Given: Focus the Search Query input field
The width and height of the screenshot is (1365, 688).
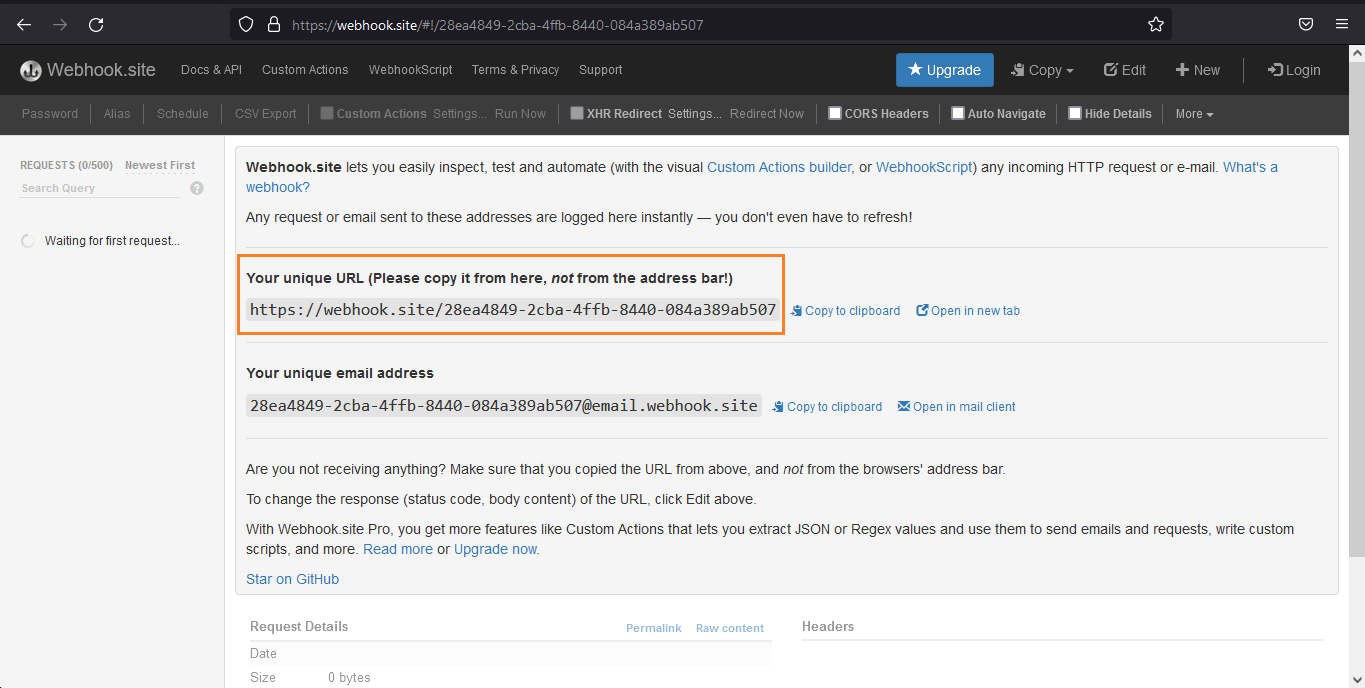Looking at the screenshot, I should coord(100,188).
